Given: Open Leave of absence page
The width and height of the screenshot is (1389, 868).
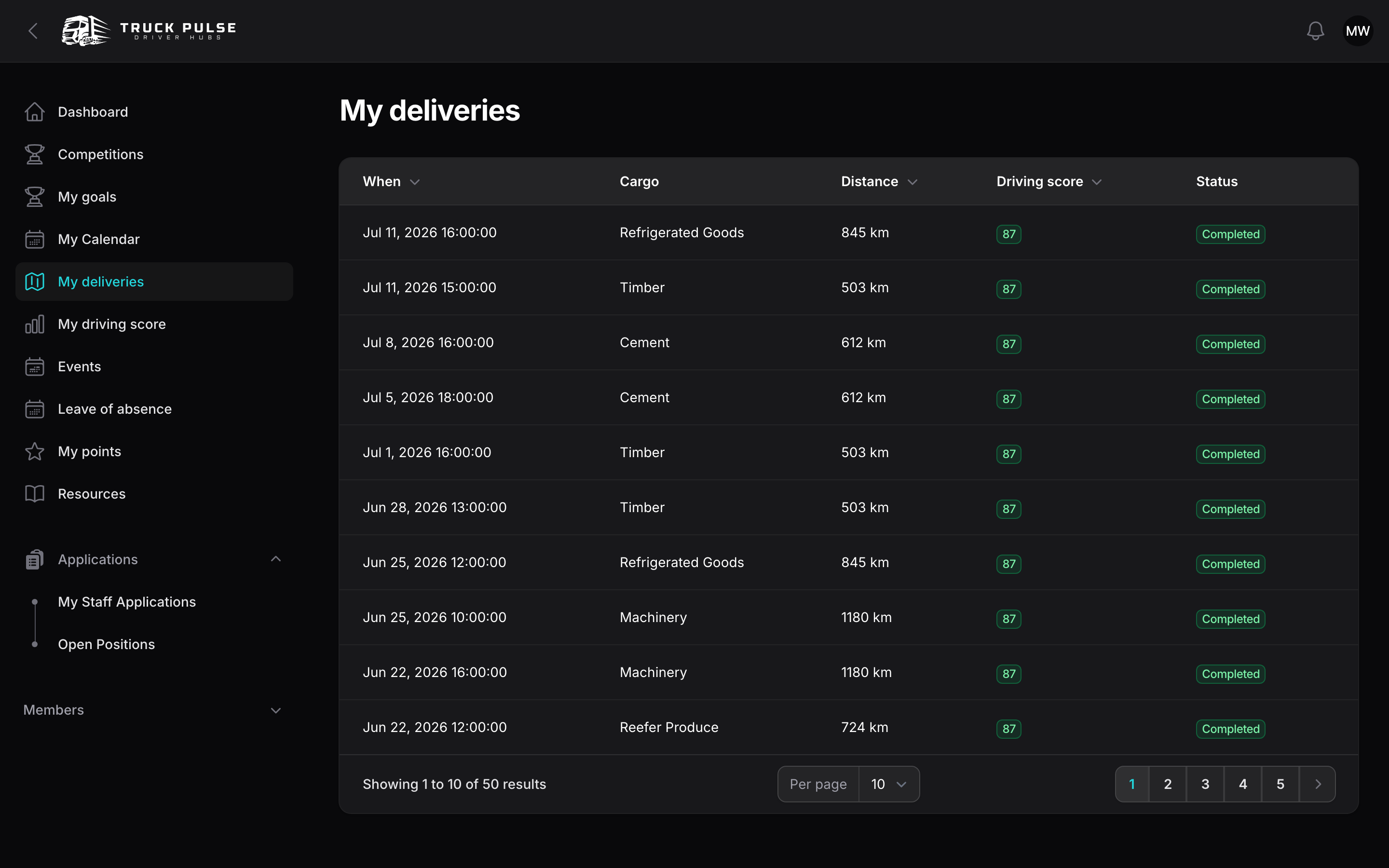Looking at the screenshot, I should click(x=154, y=409).
